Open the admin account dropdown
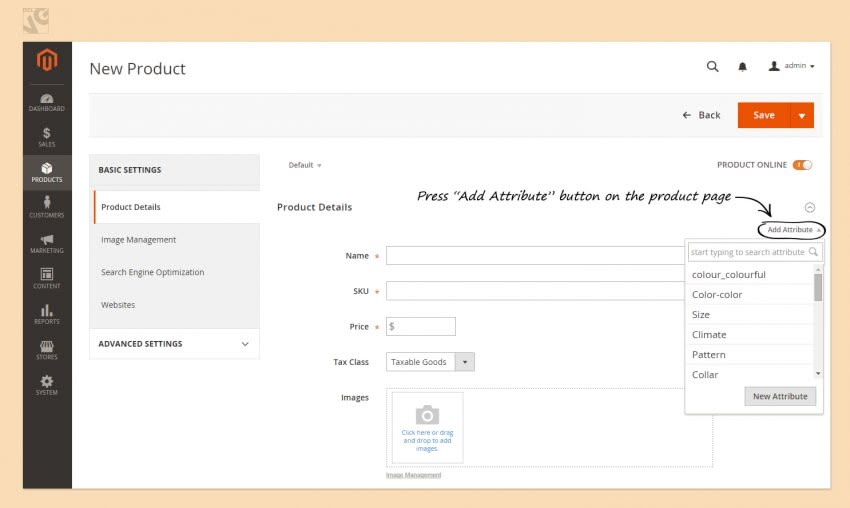 [791, 66]
